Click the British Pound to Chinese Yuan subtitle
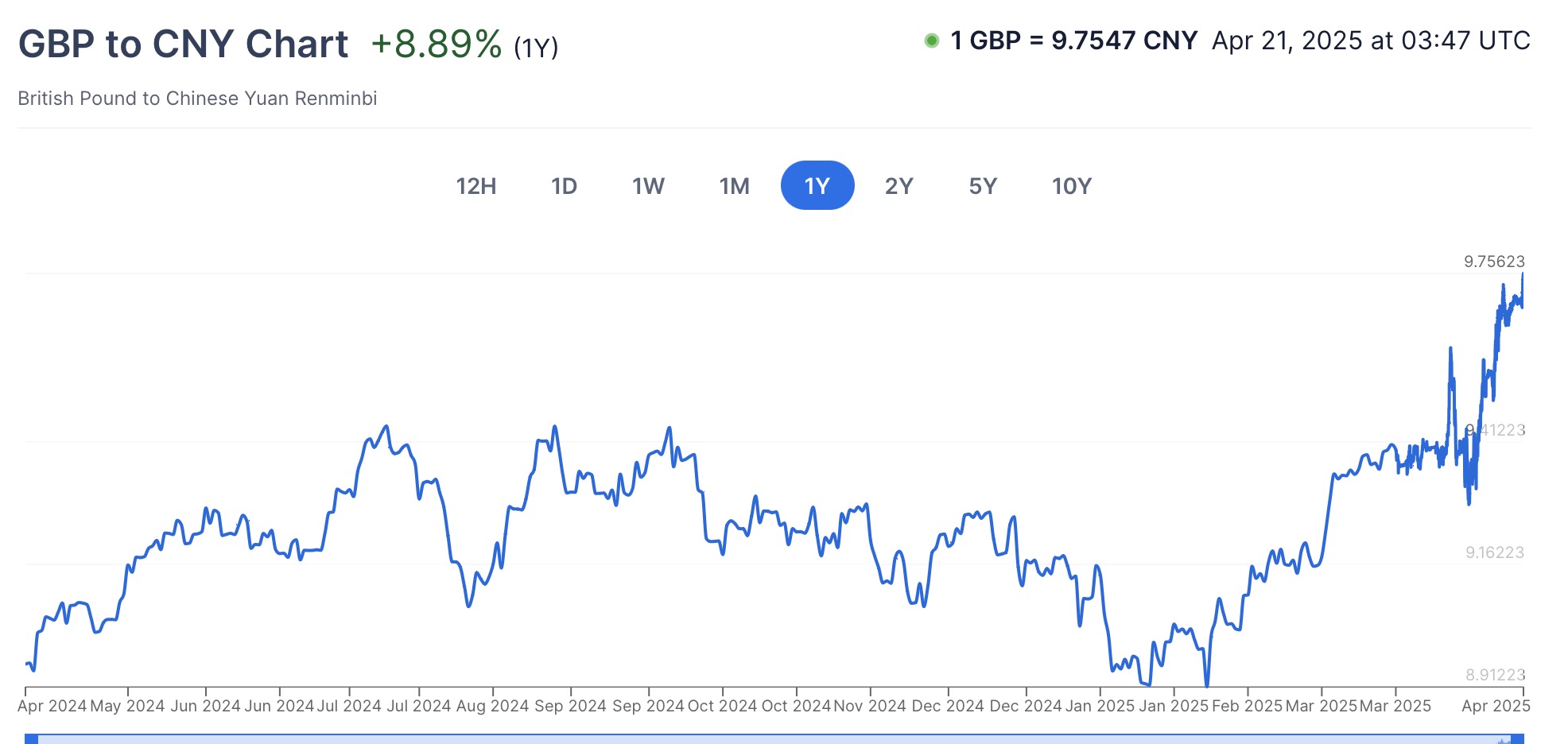This screenshot has height=744, width=1568. [198, 99]
